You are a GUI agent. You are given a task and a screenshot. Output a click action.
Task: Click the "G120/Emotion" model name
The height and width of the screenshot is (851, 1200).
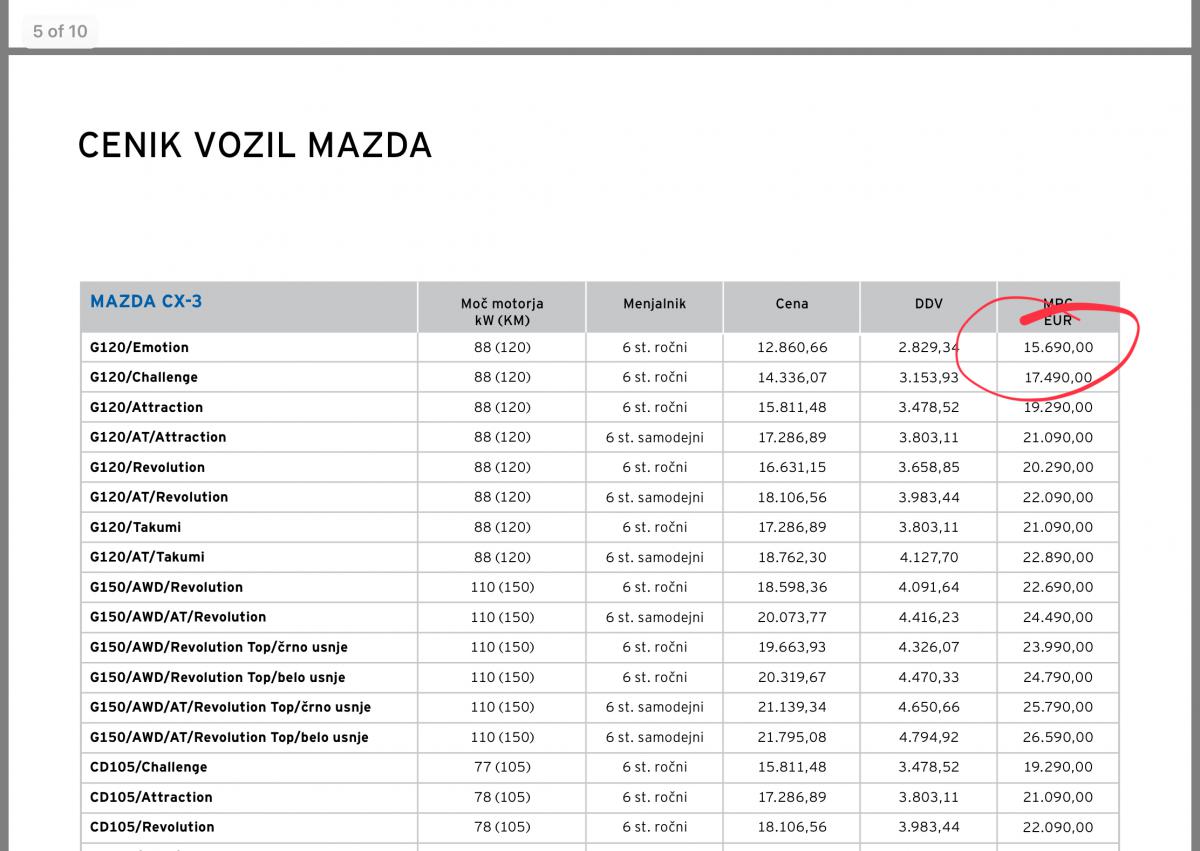point(139,347)
